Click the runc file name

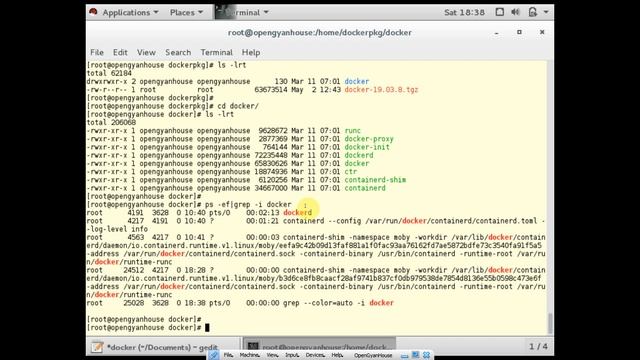point(353,131)
